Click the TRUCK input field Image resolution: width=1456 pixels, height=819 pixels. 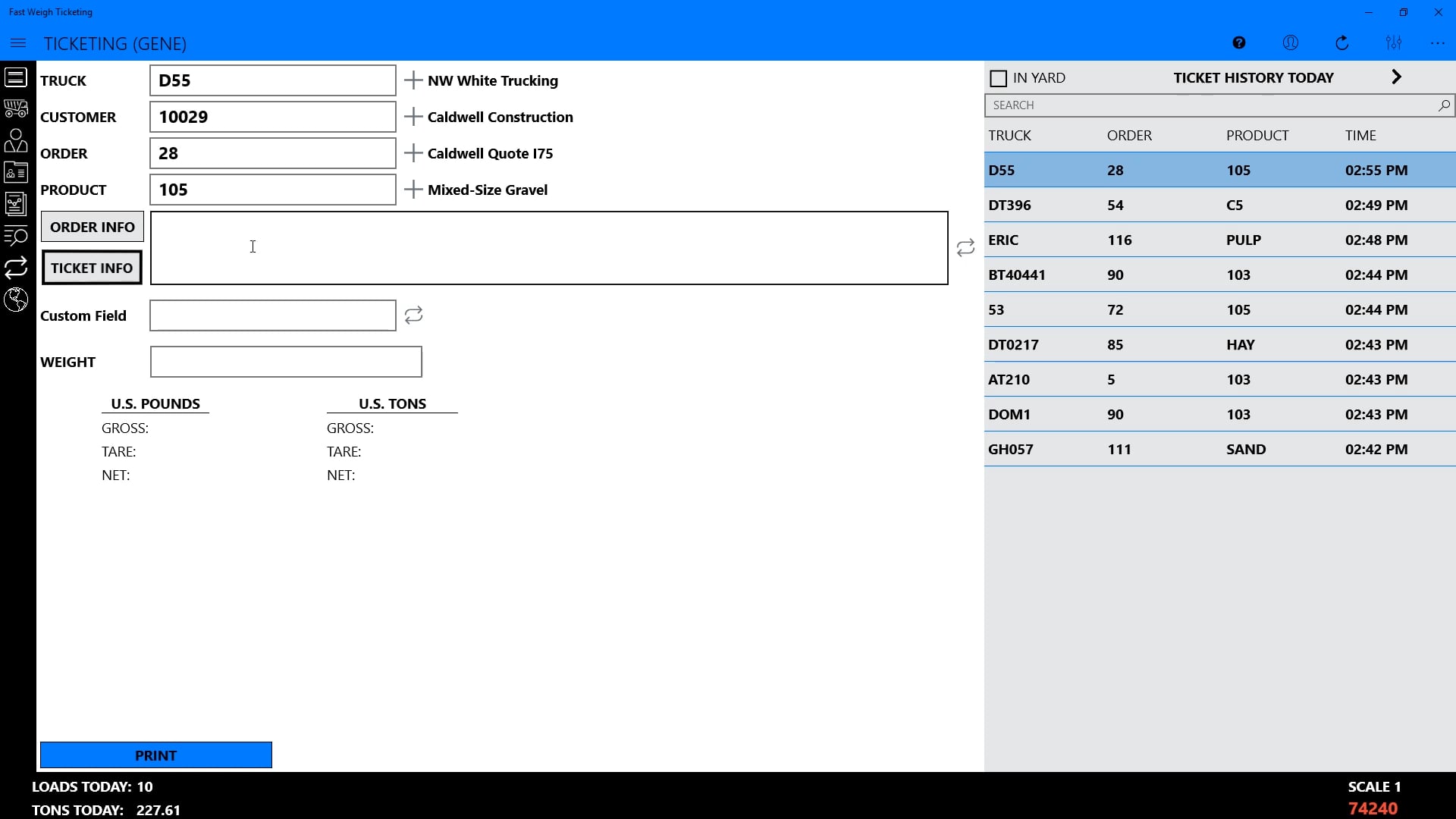(273, 80)
